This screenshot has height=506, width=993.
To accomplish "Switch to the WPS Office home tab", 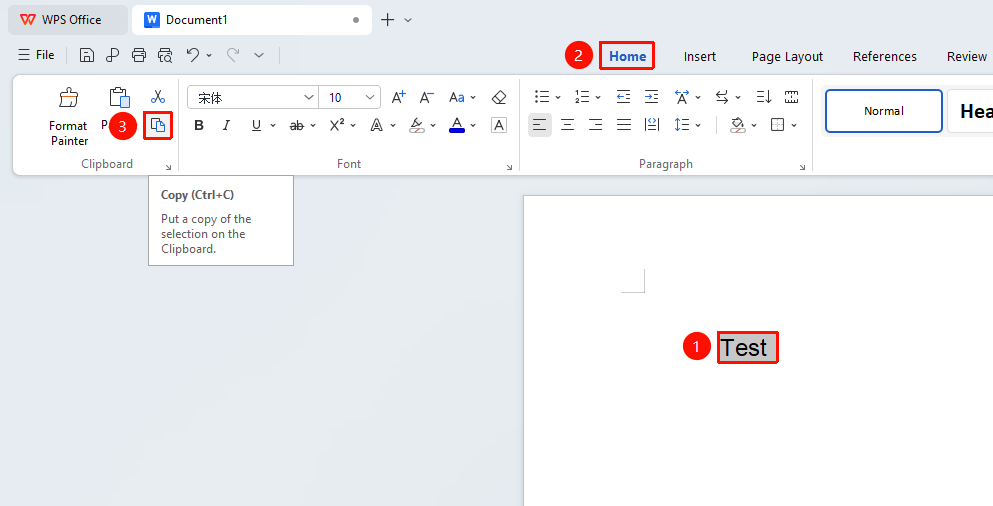I will (x=68, y=20).
